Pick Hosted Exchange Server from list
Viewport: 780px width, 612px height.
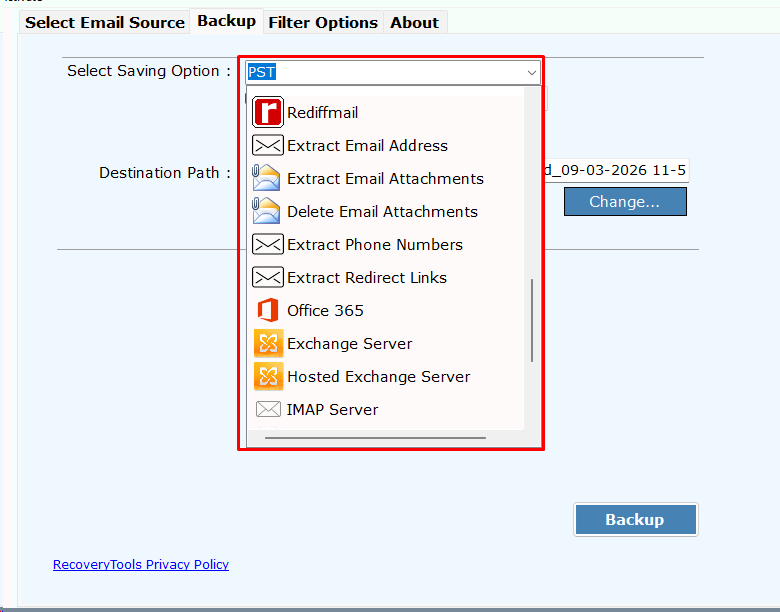tap(385, 376)
